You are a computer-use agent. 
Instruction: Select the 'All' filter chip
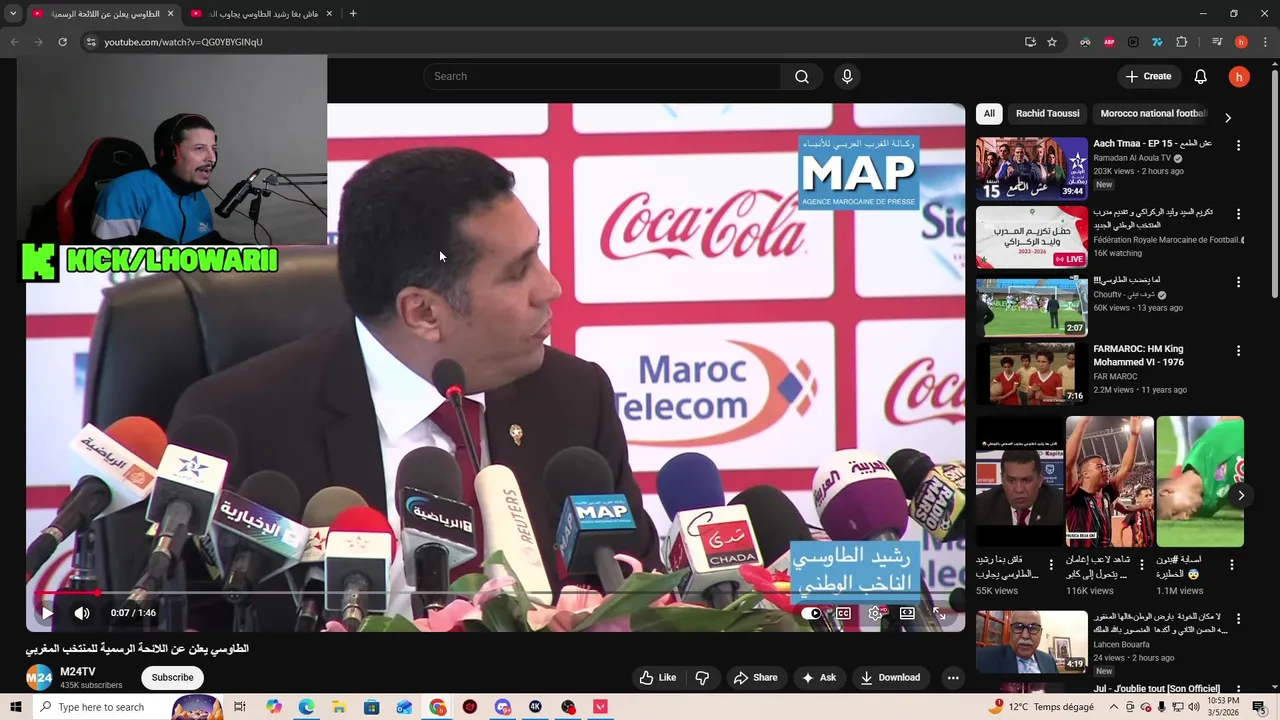[989, 113]
